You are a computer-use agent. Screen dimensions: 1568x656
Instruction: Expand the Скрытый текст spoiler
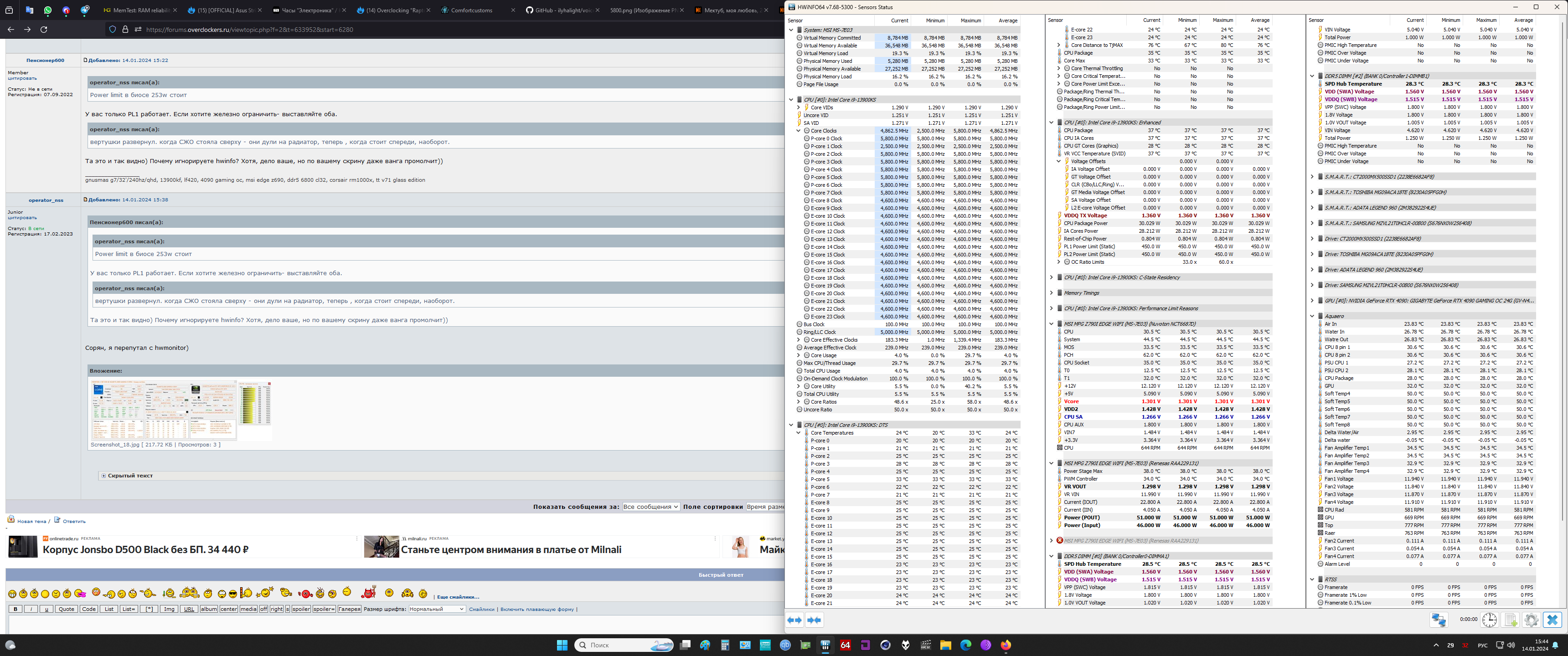tap(103, 476)
